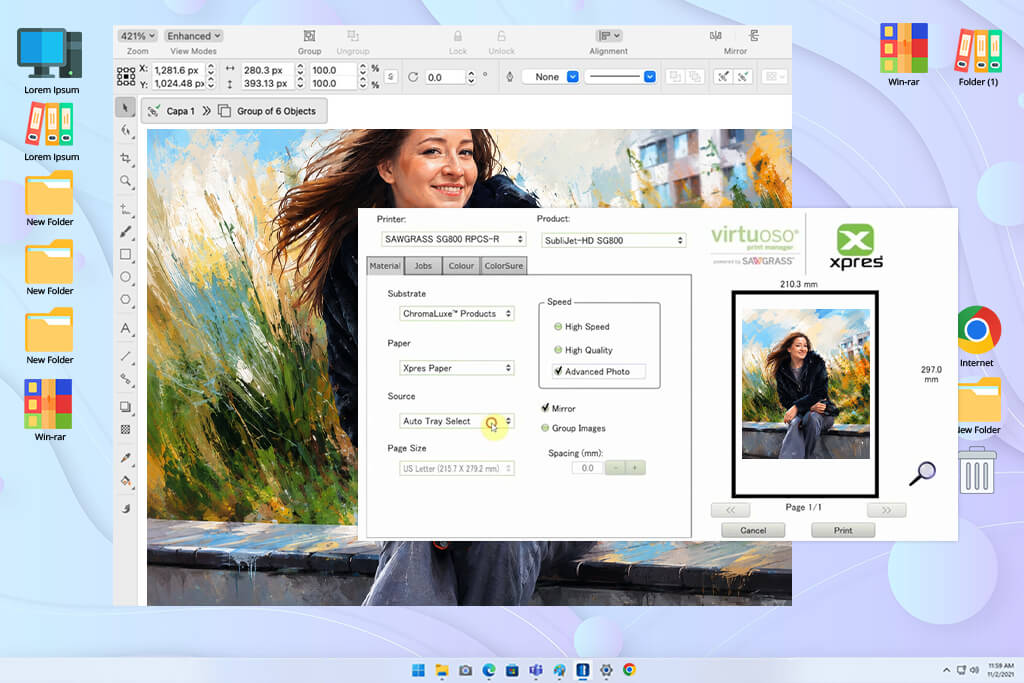Open the Printer SAWGRASS SG800 dropdown
Image resolution: width=1024 pixels, height=683 pixels.
click(x=453, y=239)
